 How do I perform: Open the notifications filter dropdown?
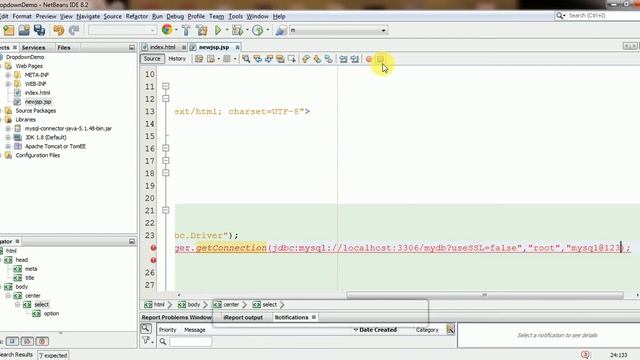tap(147, 340)
